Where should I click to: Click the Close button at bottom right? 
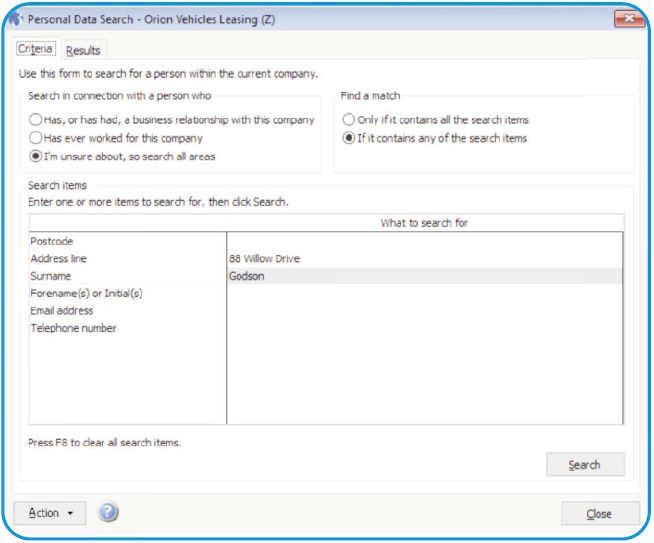(x=599, y=514)
